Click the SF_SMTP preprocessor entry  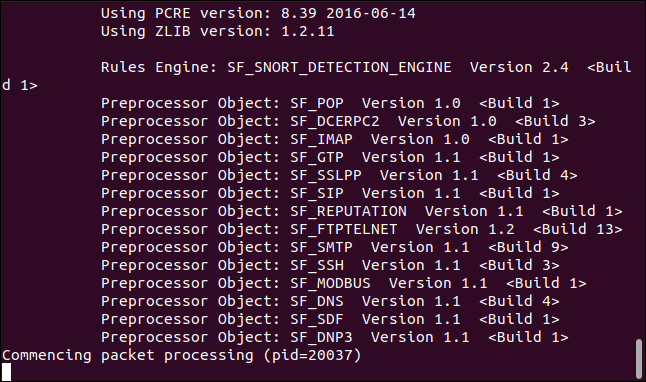coord(335,247)
